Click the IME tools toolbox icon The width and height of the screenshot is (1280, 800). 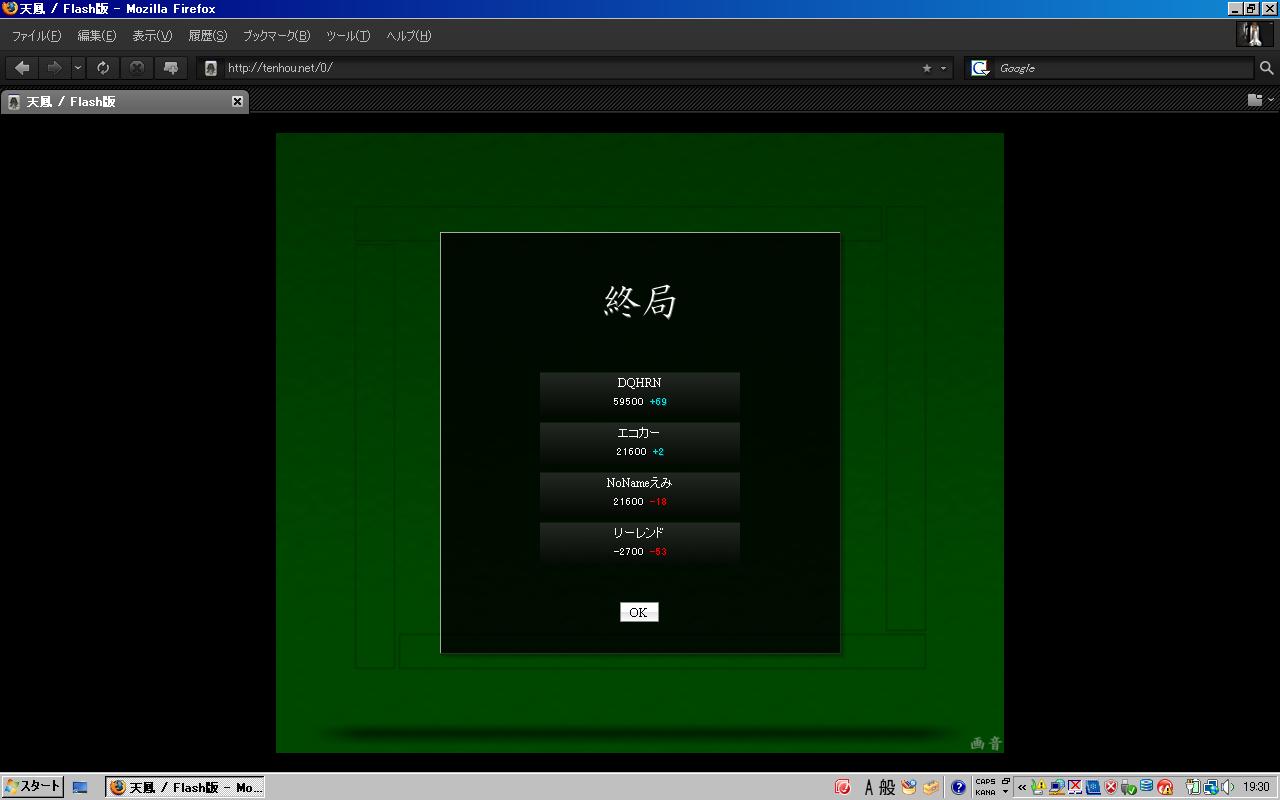tap(931, 787)
